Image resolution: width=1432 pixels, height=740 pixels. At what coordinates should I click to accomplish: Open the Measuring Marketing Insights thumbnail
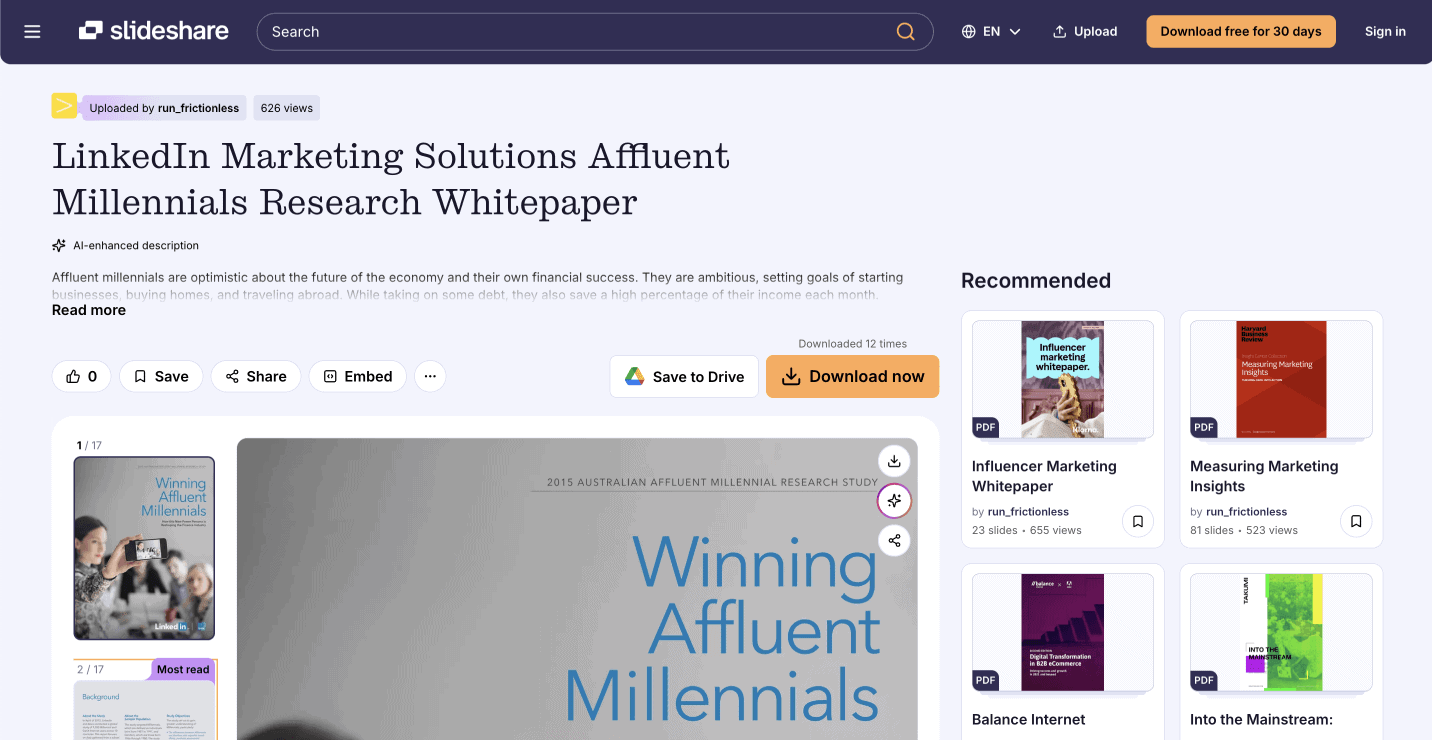[x=1281, y=380]
